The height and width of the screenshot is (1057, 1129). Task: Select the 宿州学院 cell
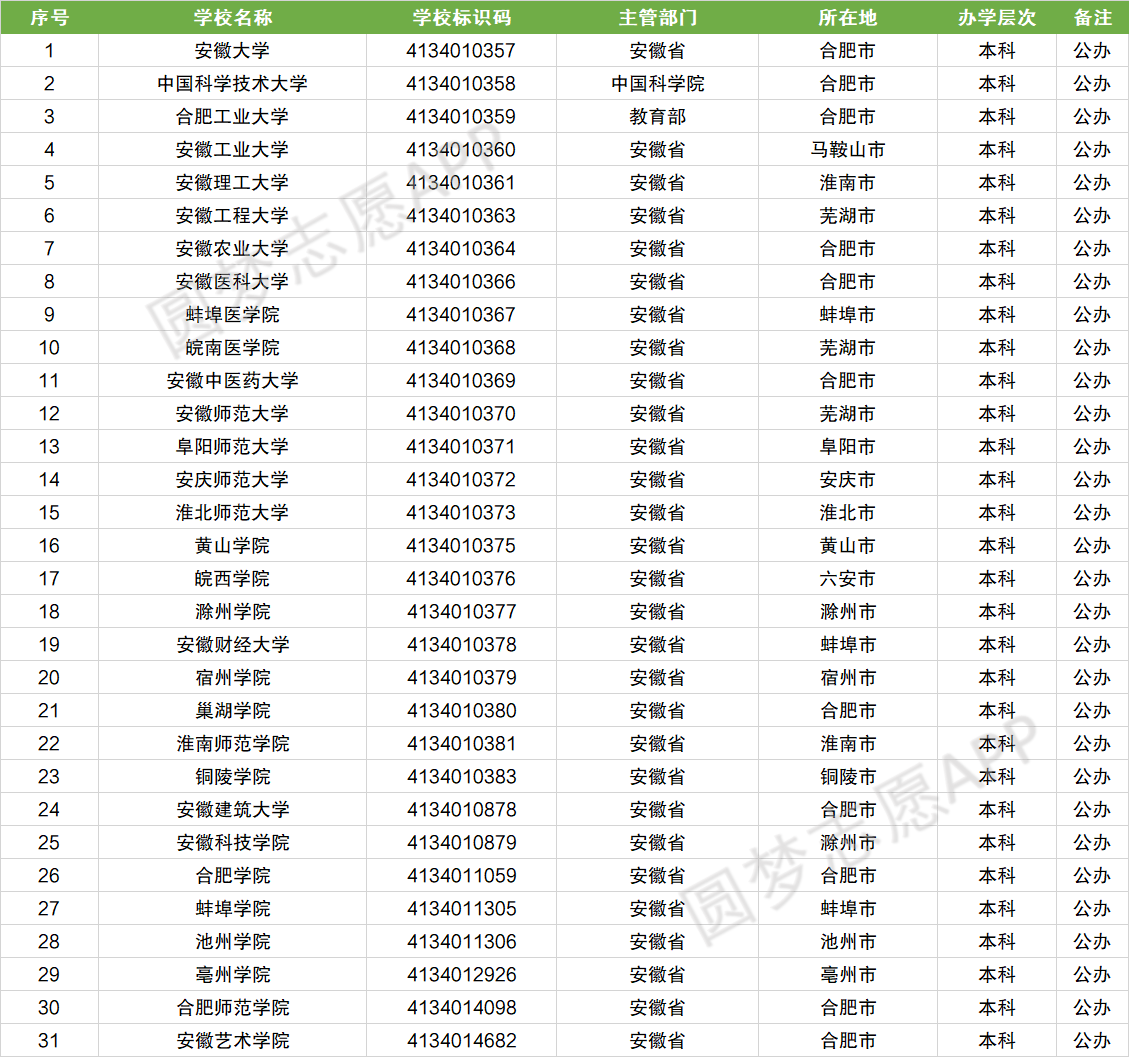tap(233, 678)
